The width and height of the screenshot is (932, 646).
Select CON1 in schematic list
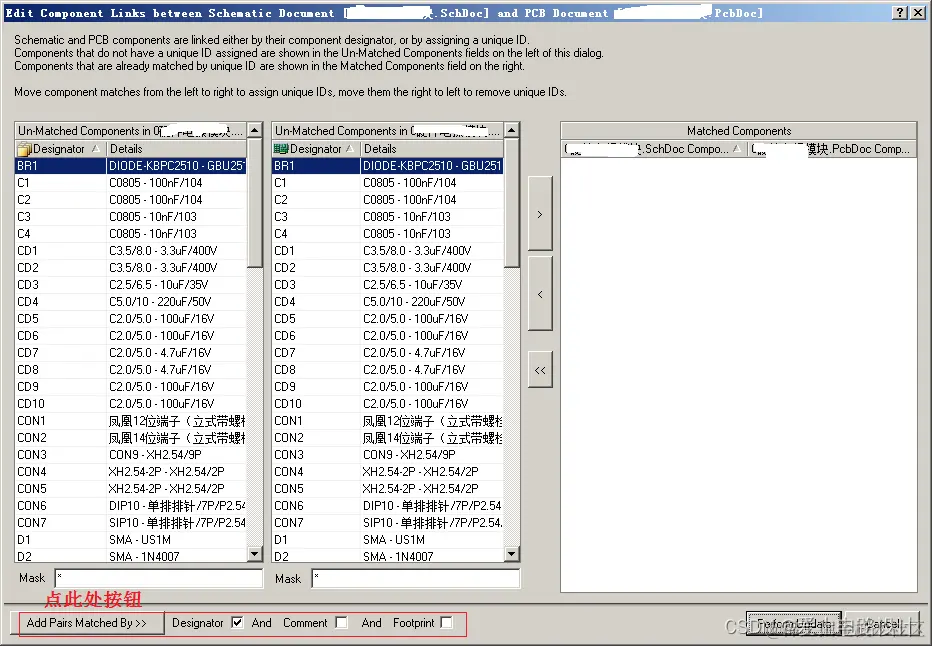(130, 421)
